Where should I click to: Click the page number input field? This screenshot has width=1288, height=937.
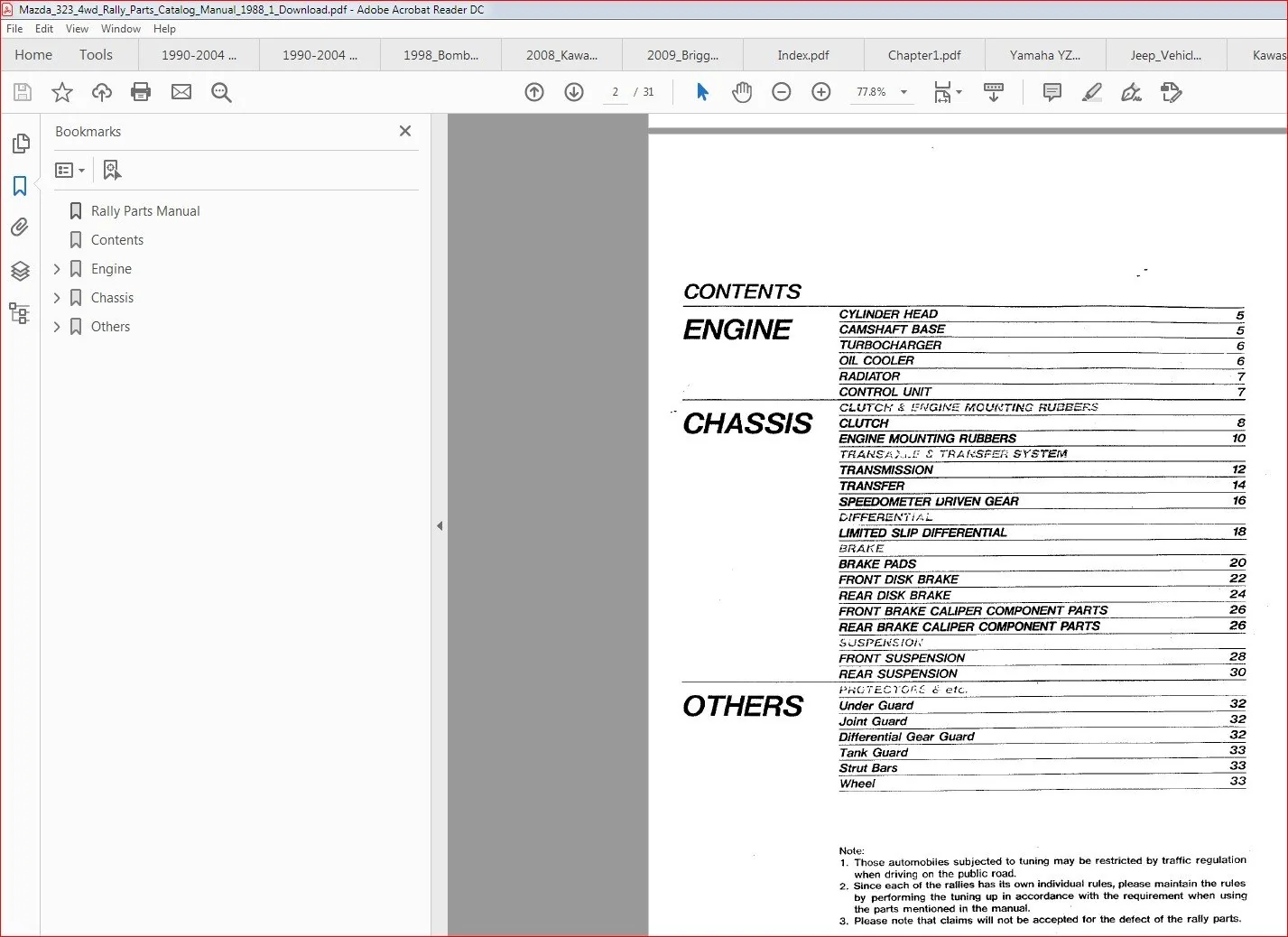(616, 92)
